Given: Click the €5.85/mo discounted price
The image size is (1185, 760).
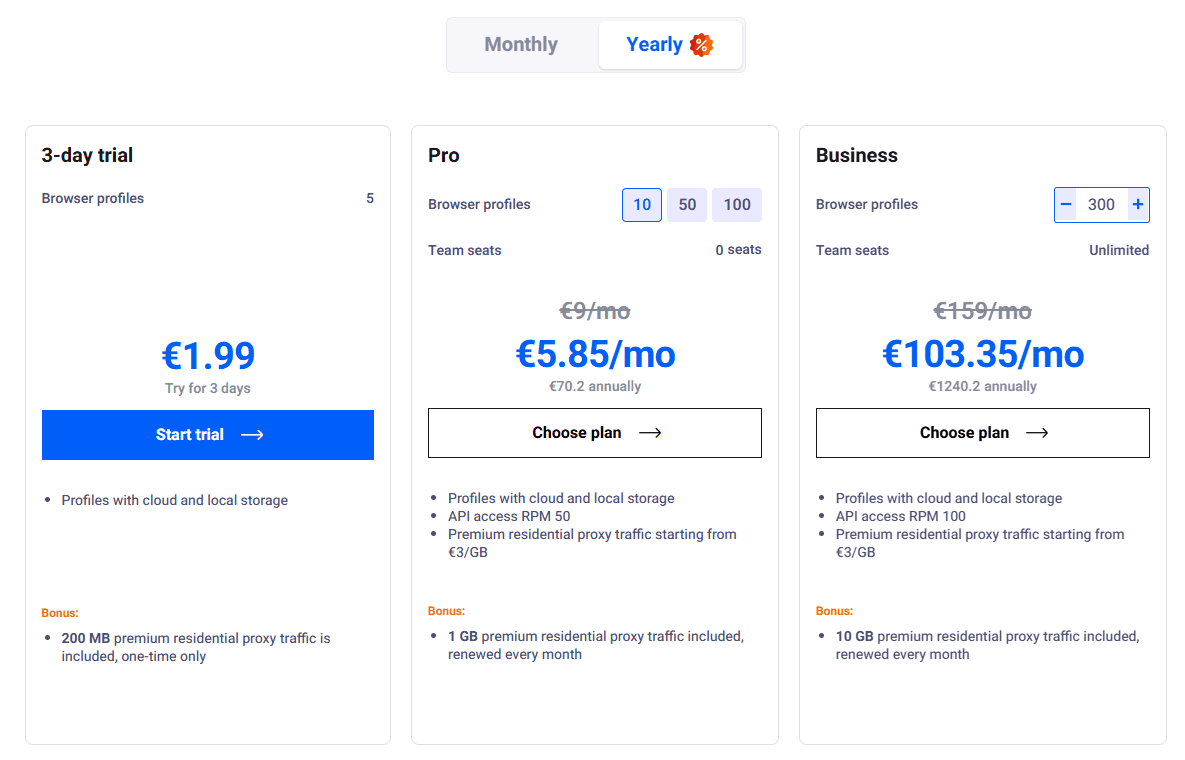Looking at the screenshot, I should pyautogui.click(x=595, y=354).
